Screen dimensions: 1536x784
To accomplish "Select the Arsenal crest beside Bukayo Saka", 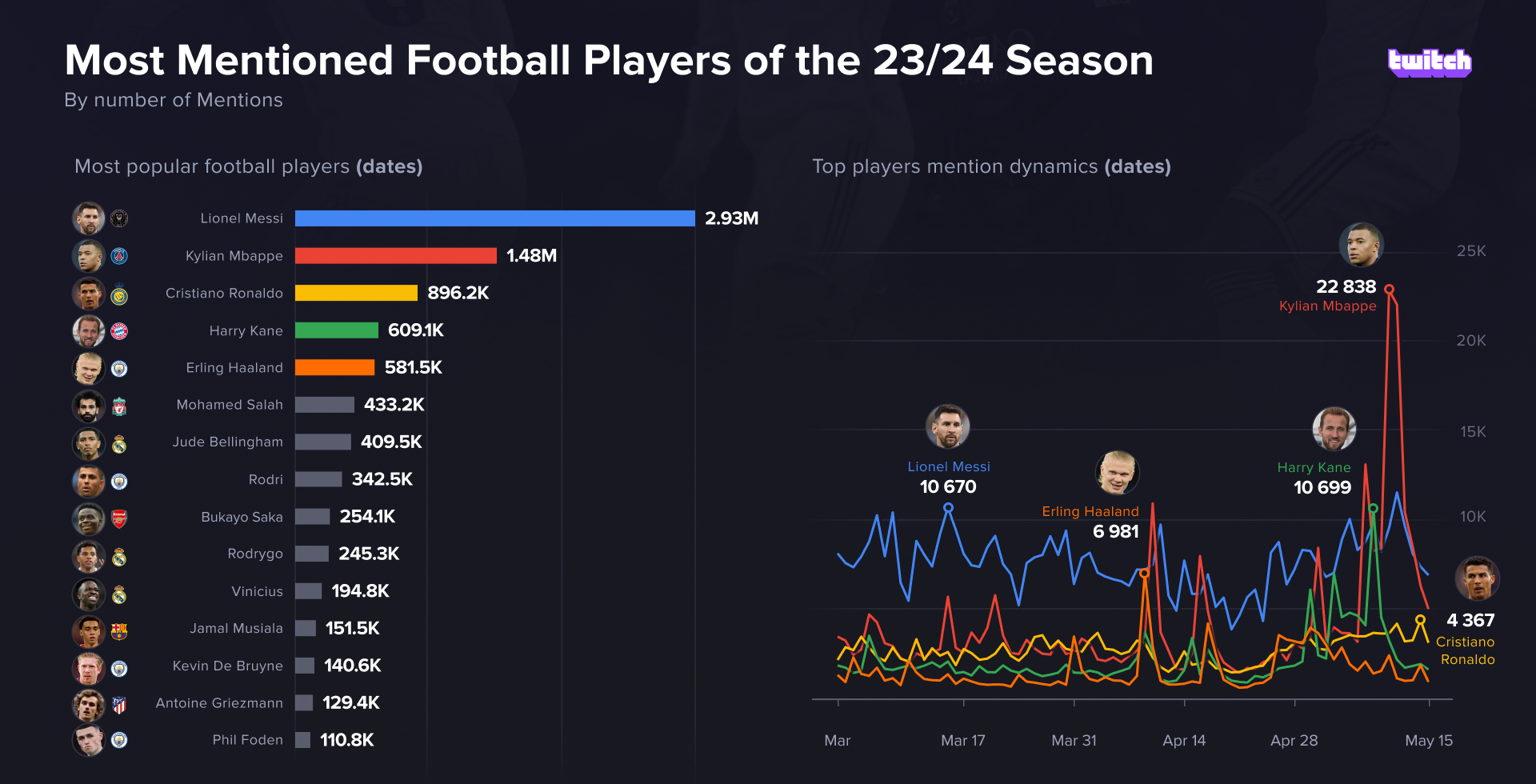I will 119,519.
